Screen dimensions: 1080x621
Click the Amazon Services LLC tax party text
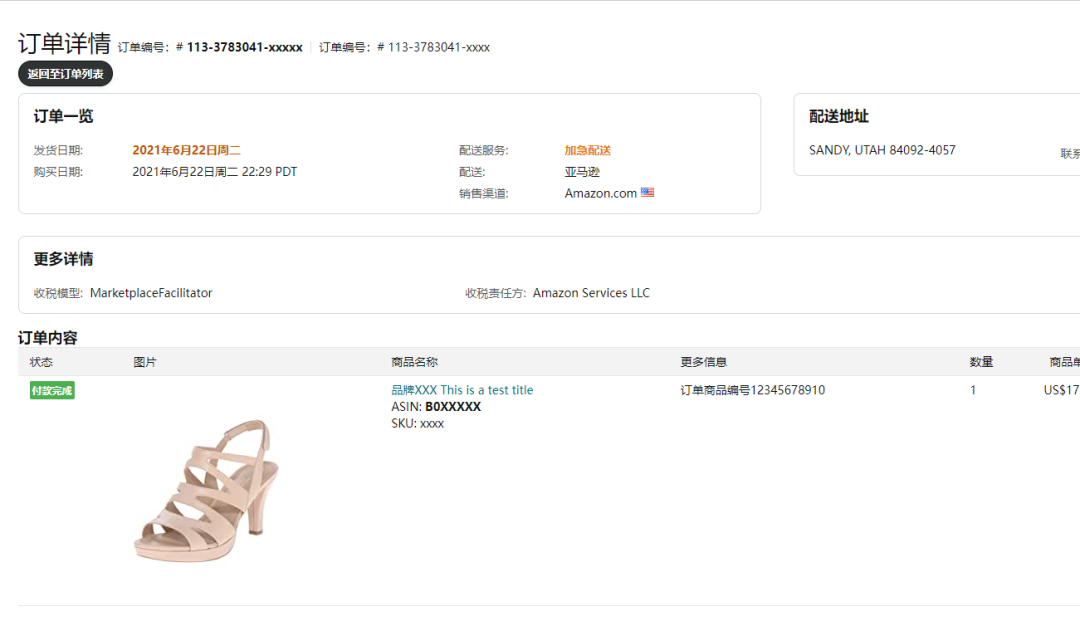pos(591,293)
